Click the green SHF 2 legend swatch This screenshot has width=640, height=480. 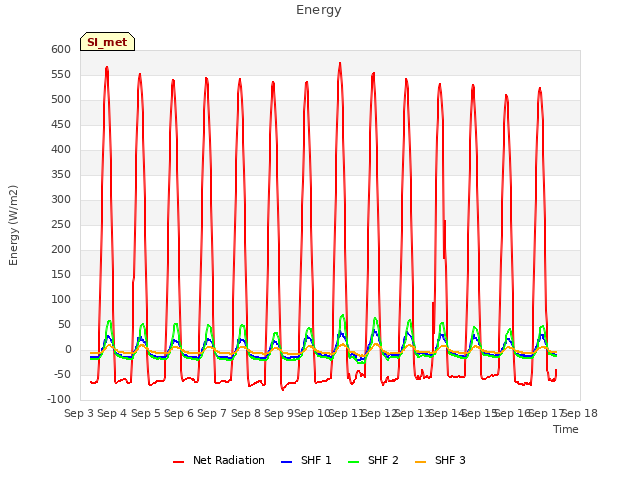353,462
